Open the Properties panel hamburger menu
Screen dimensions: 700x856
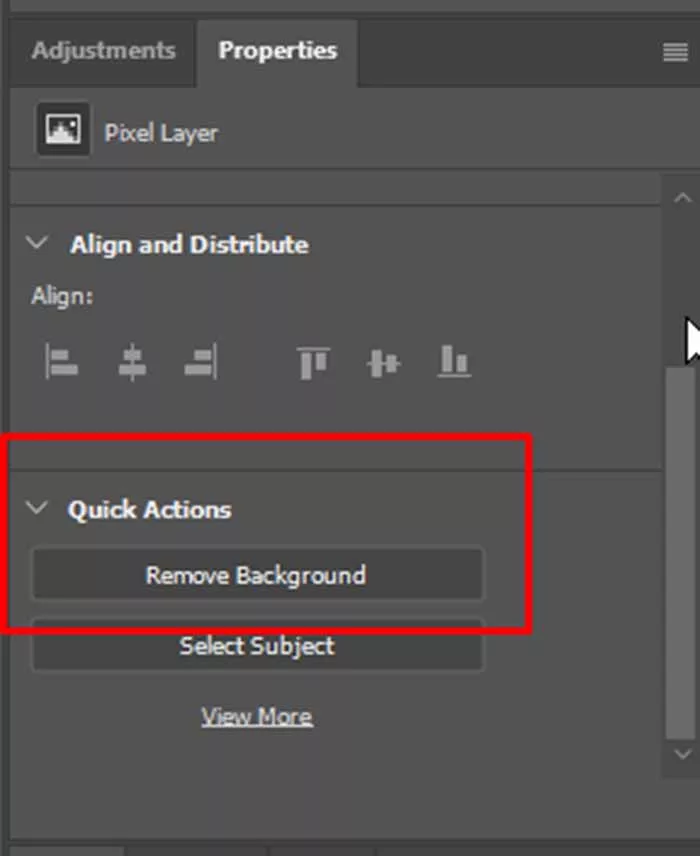click(675, 53)
